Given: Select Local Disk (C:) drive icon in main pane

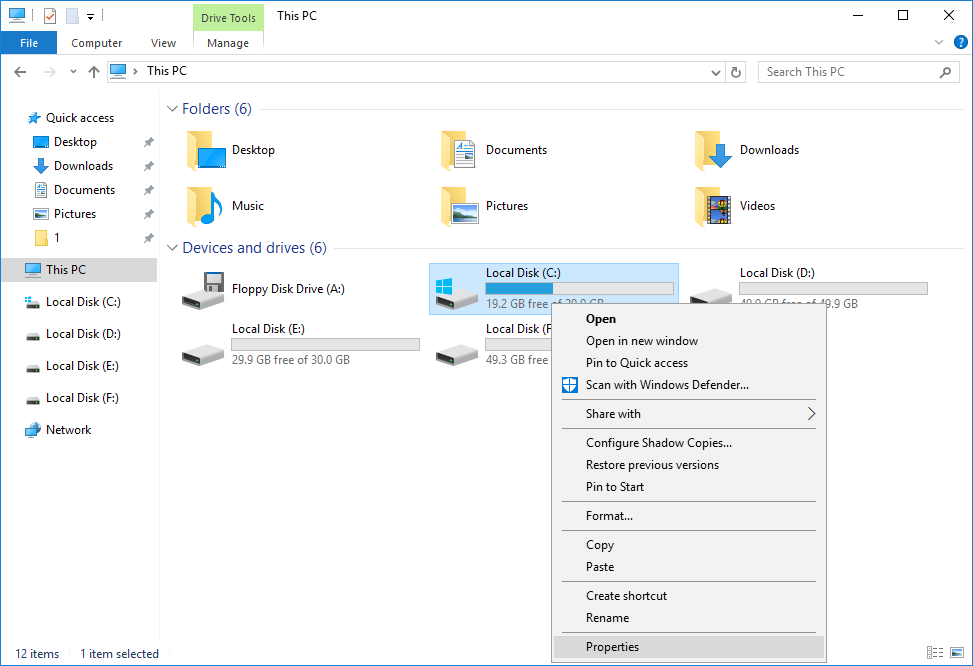Looking at the screenshot, I should 457,293.
